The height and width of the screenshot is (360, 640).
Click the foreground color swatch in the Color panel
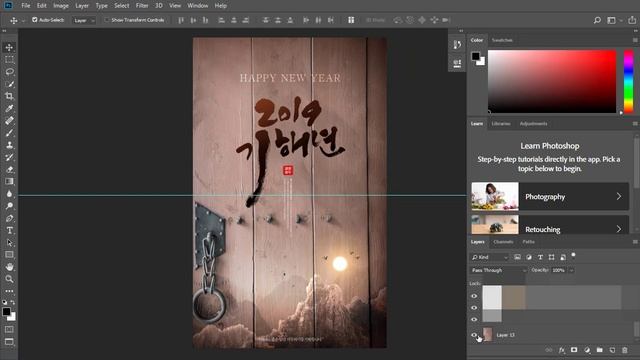pos(476,56)
